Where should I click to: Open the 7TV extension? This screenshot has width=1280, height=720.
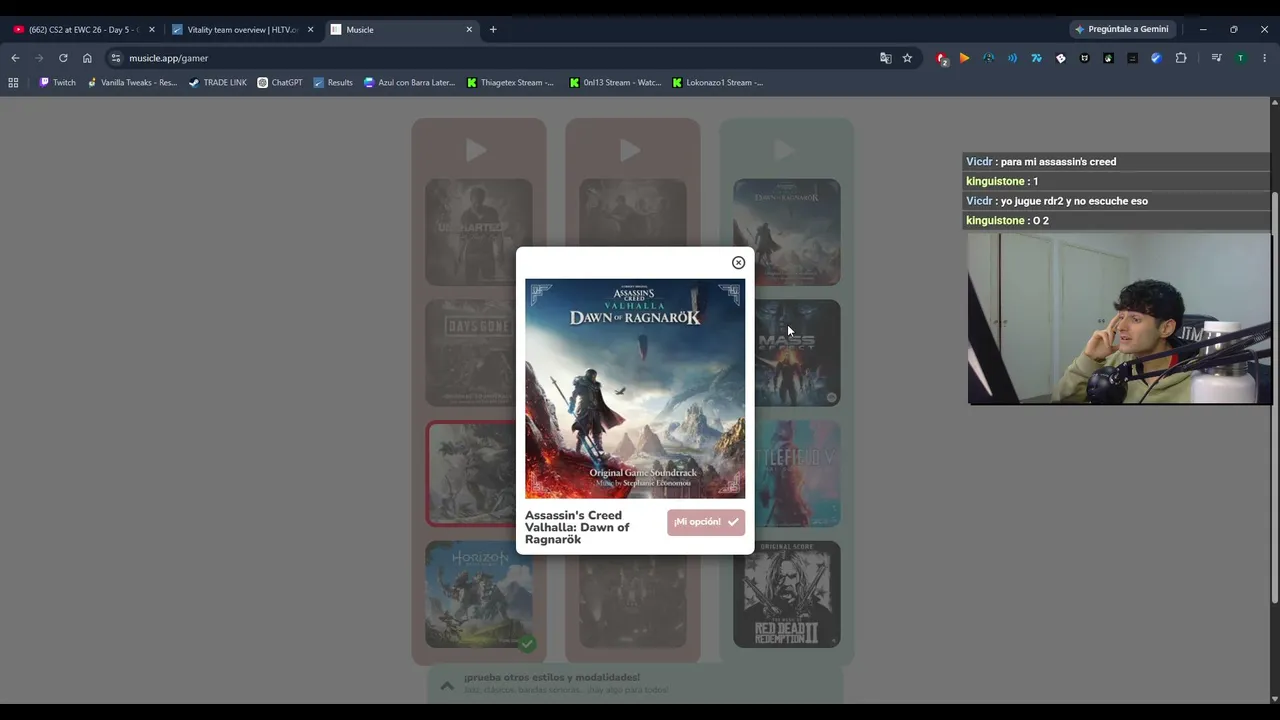[1036, 58]
